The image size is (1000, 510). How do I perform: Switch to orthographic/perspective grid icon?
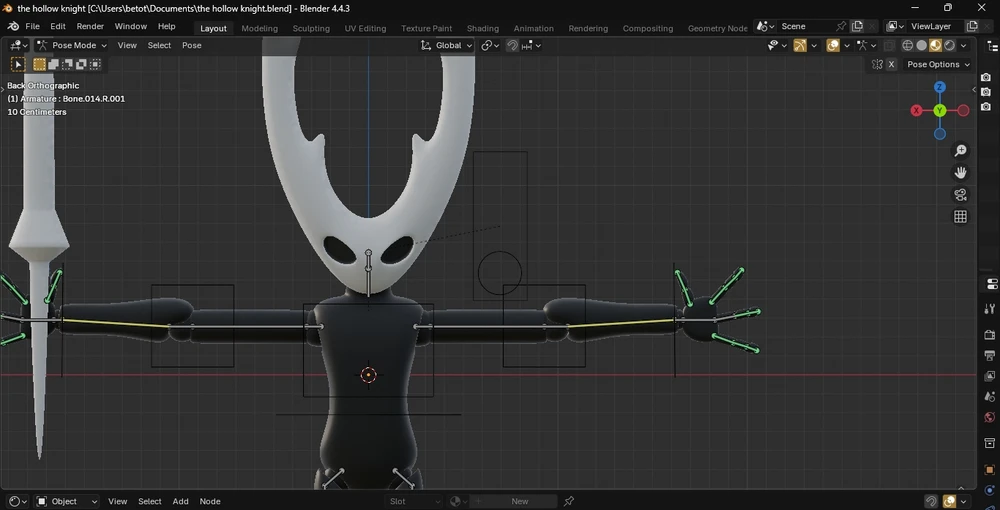tap(960, 217)
